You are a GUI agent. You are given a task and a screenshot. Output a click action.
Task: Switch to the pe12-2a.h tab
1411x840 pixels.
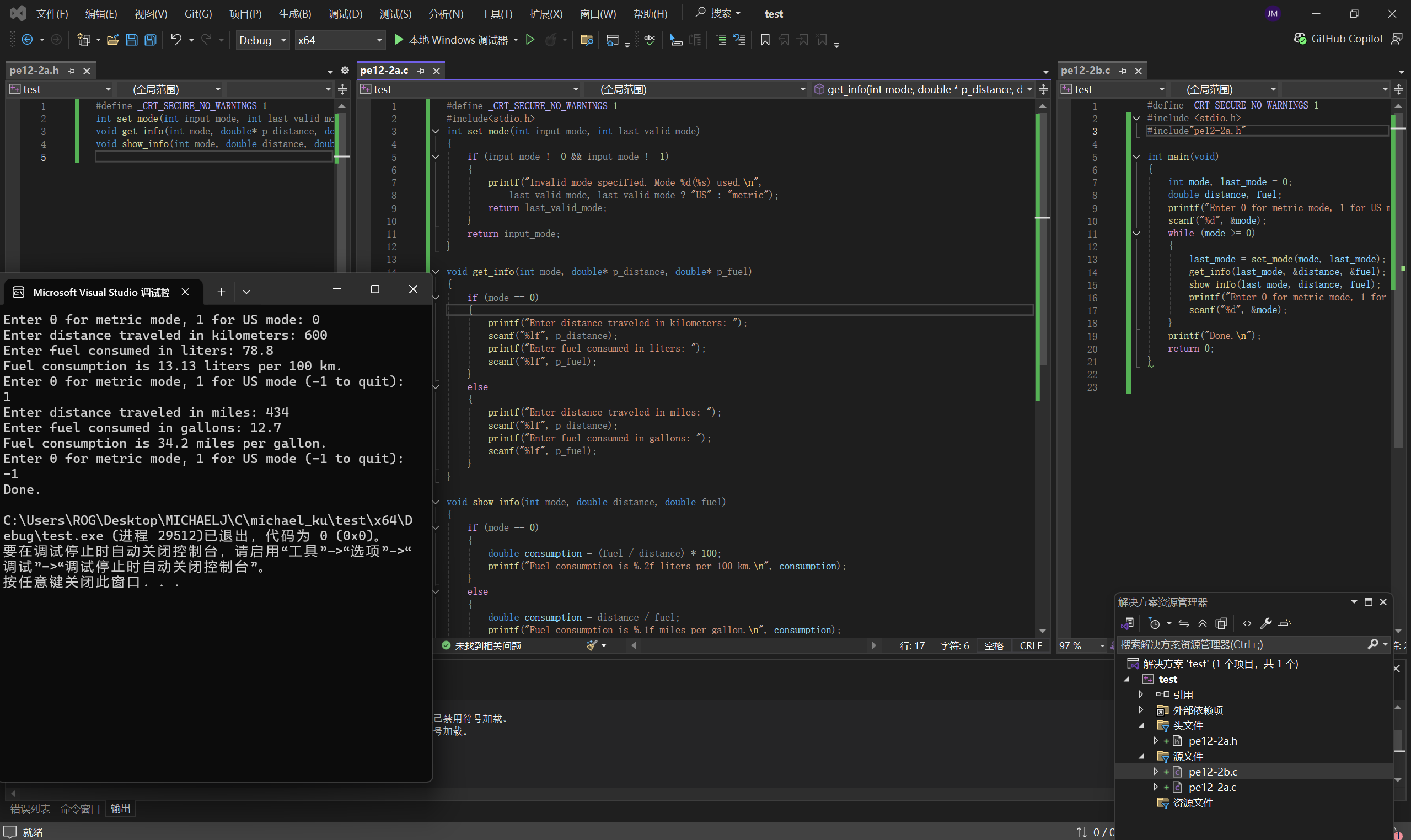click(35, 70)
